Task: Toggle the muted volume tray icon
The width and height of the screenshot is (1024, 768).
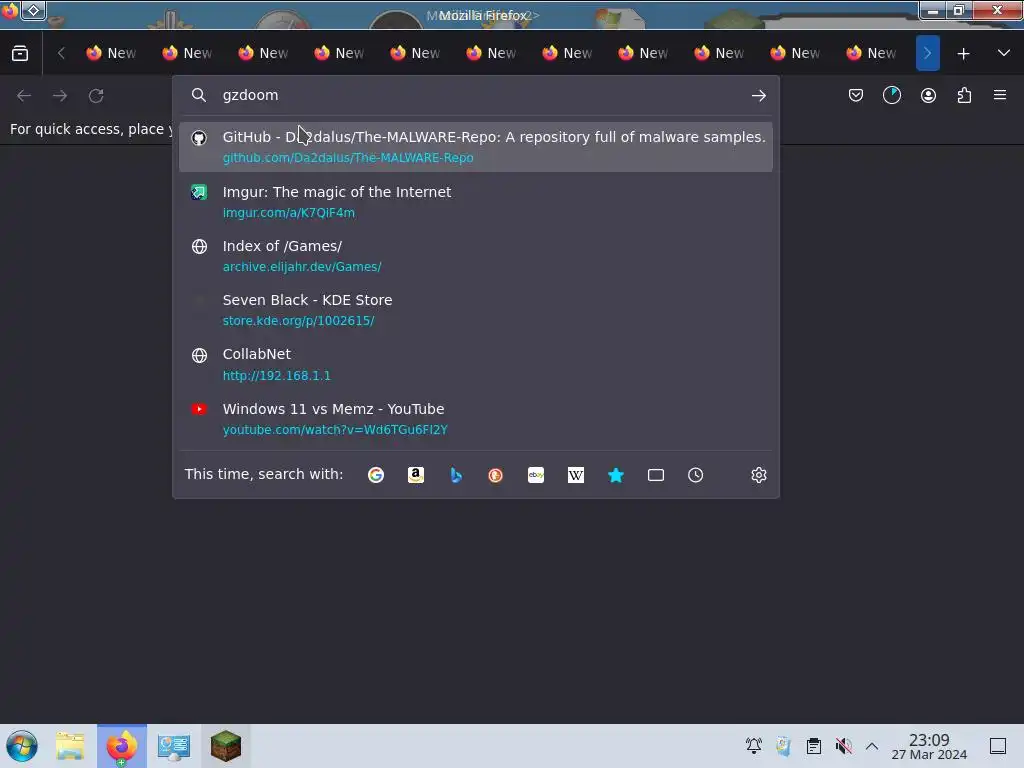Action: point(843,746)
